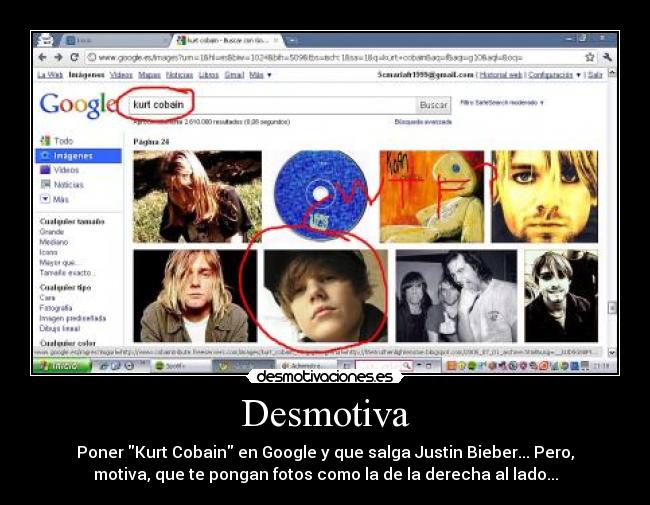Click the browser forward arrow
This screenshot has height=505, width=650.
[58, 57]
